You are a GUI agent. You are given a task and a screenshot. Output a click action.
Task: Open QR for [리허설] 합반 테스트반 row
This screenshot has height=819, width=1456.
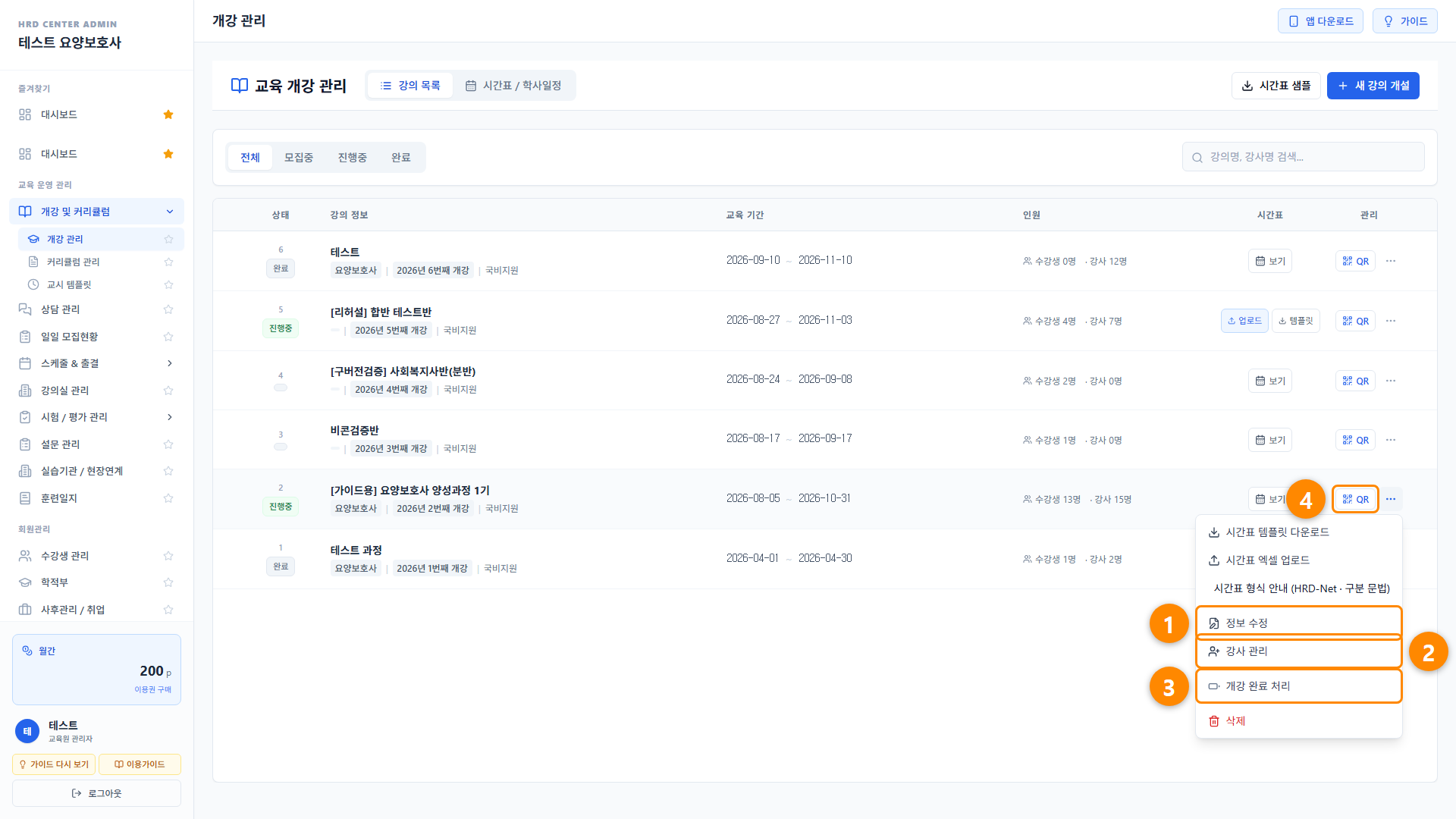coord(1355,321)
